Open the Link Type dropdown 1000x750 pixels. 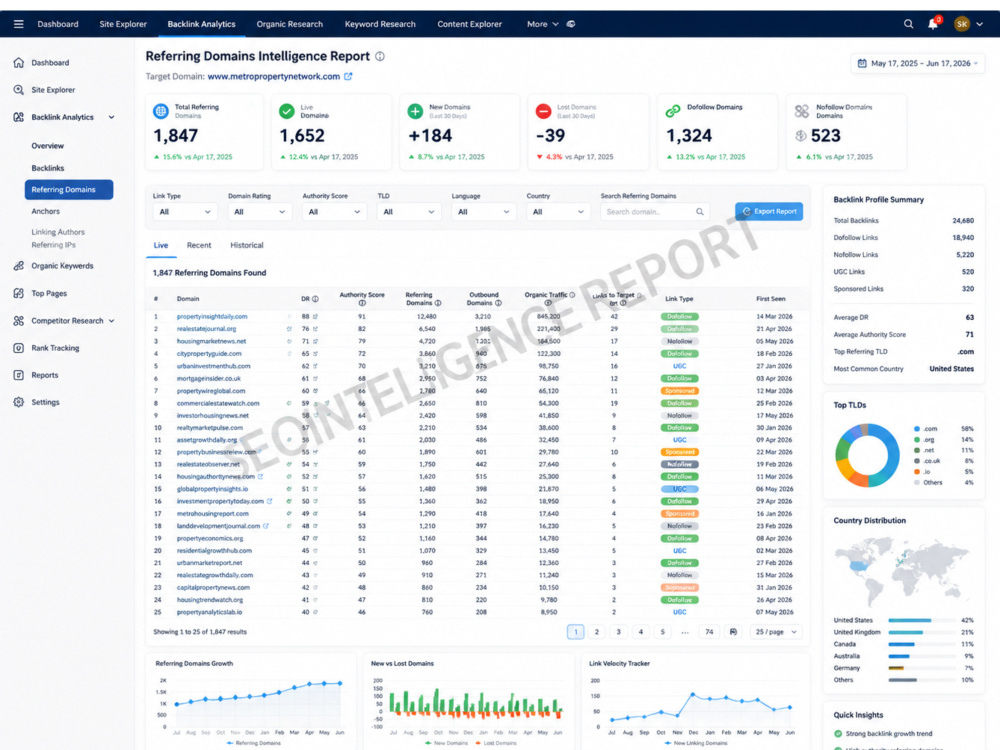point(184,212)
